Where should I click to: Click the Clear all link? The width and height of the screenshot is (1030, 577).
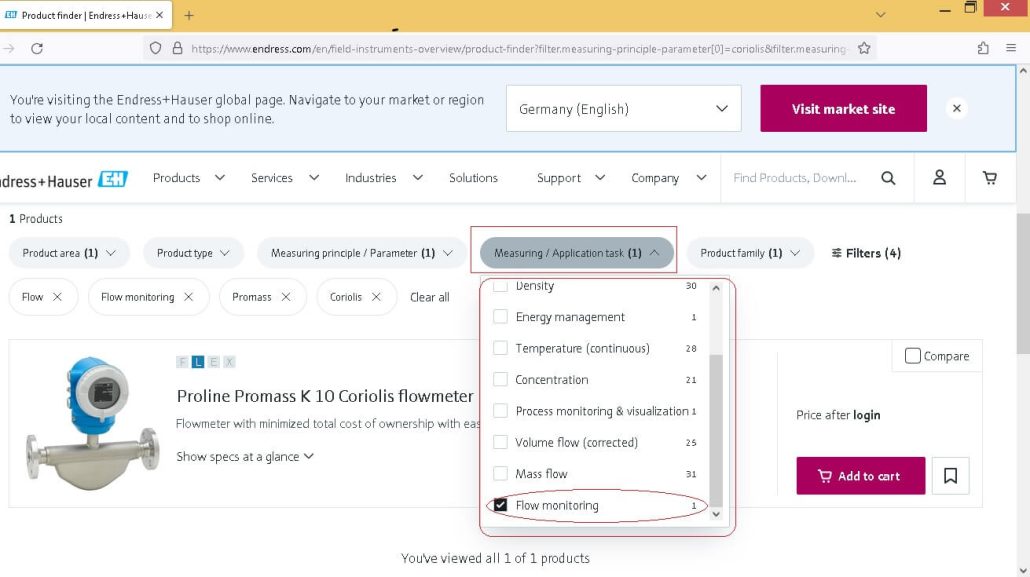tap(430, 297)
